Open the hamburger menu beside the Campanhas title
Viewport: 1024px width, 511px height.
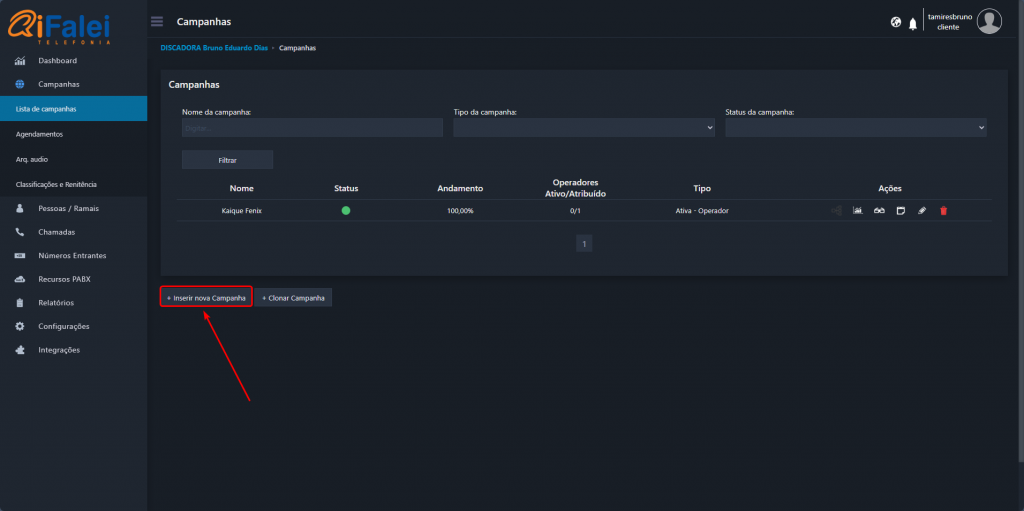(157, 22)
